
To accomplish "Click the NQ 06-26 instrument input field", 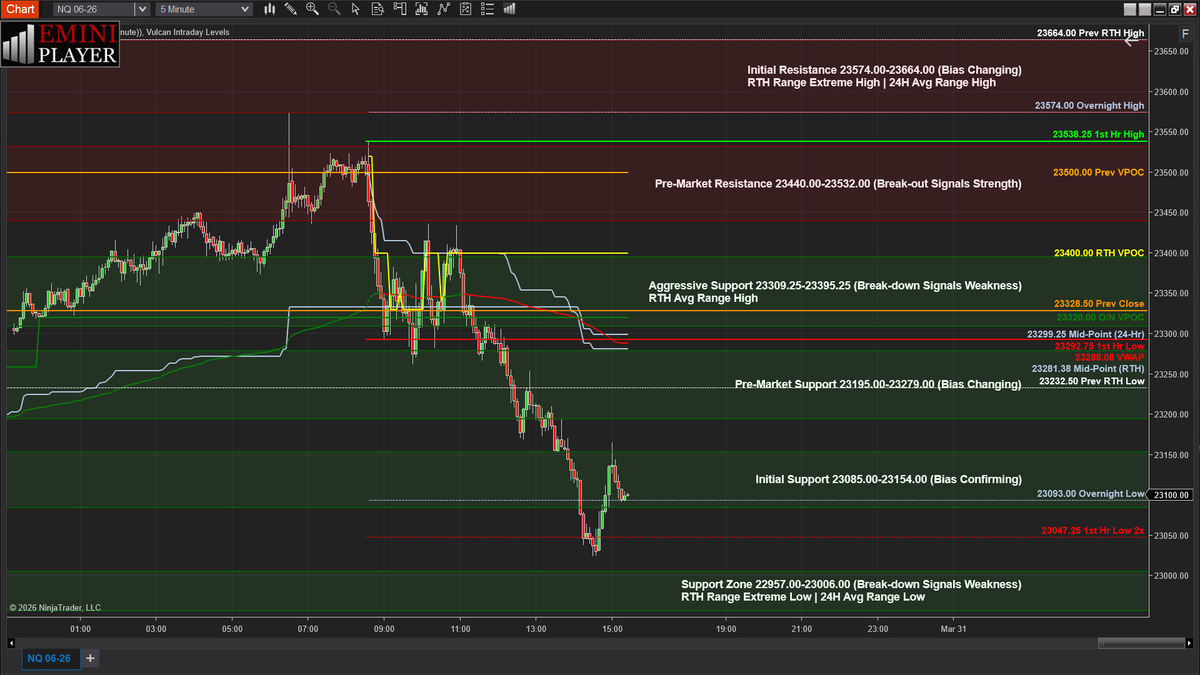I will pyautogui.click(x=92, y=9).
